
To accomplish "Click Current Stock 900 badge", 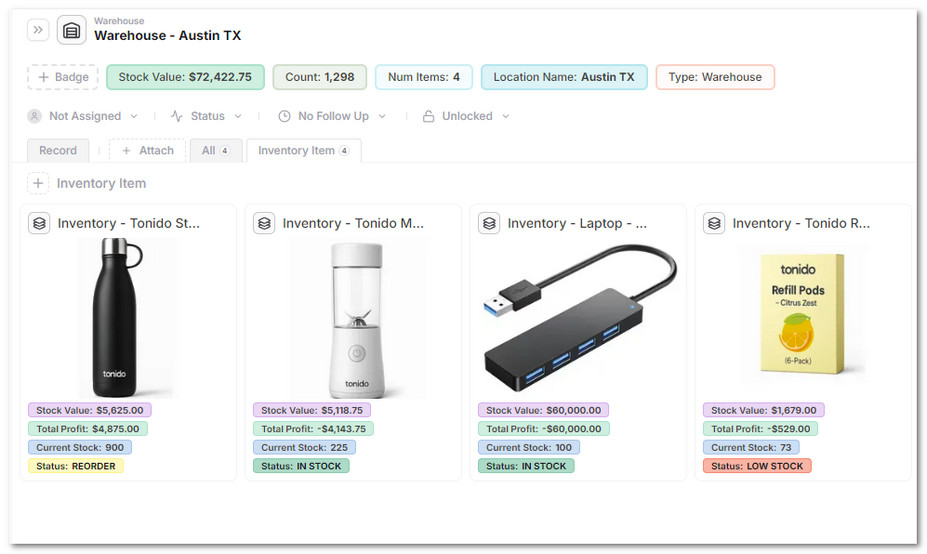I will tap(80, 448).
